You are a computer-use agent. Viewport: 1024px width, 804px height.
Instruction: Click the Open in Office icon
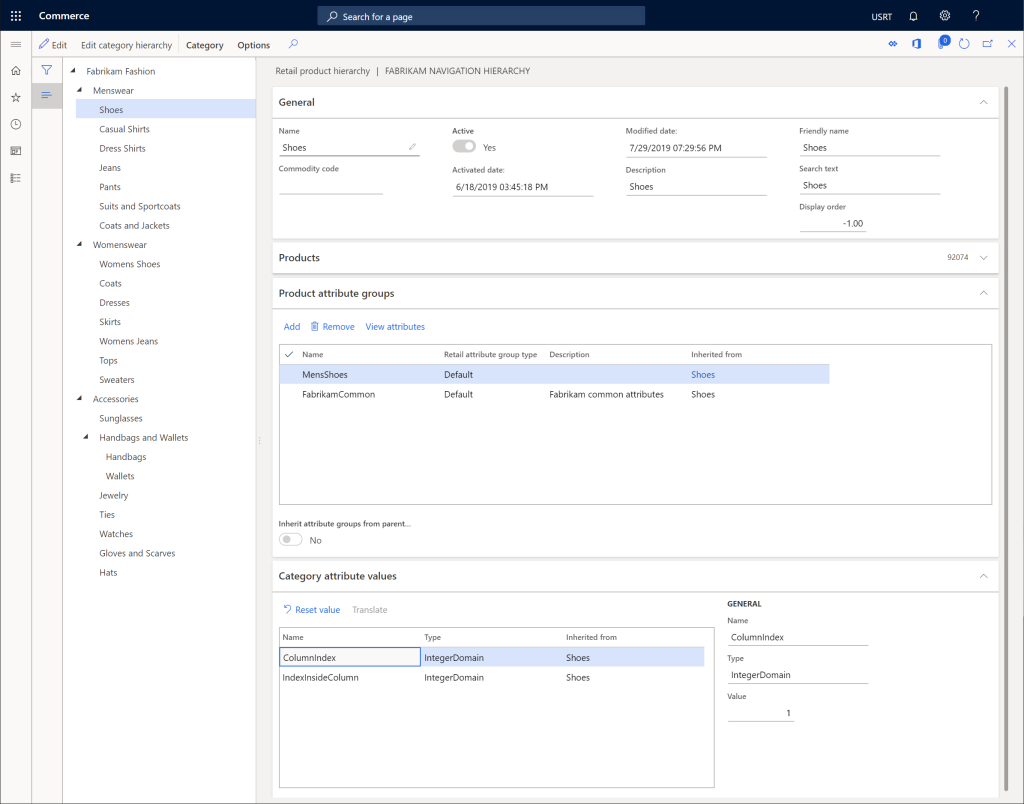[917, 44]
